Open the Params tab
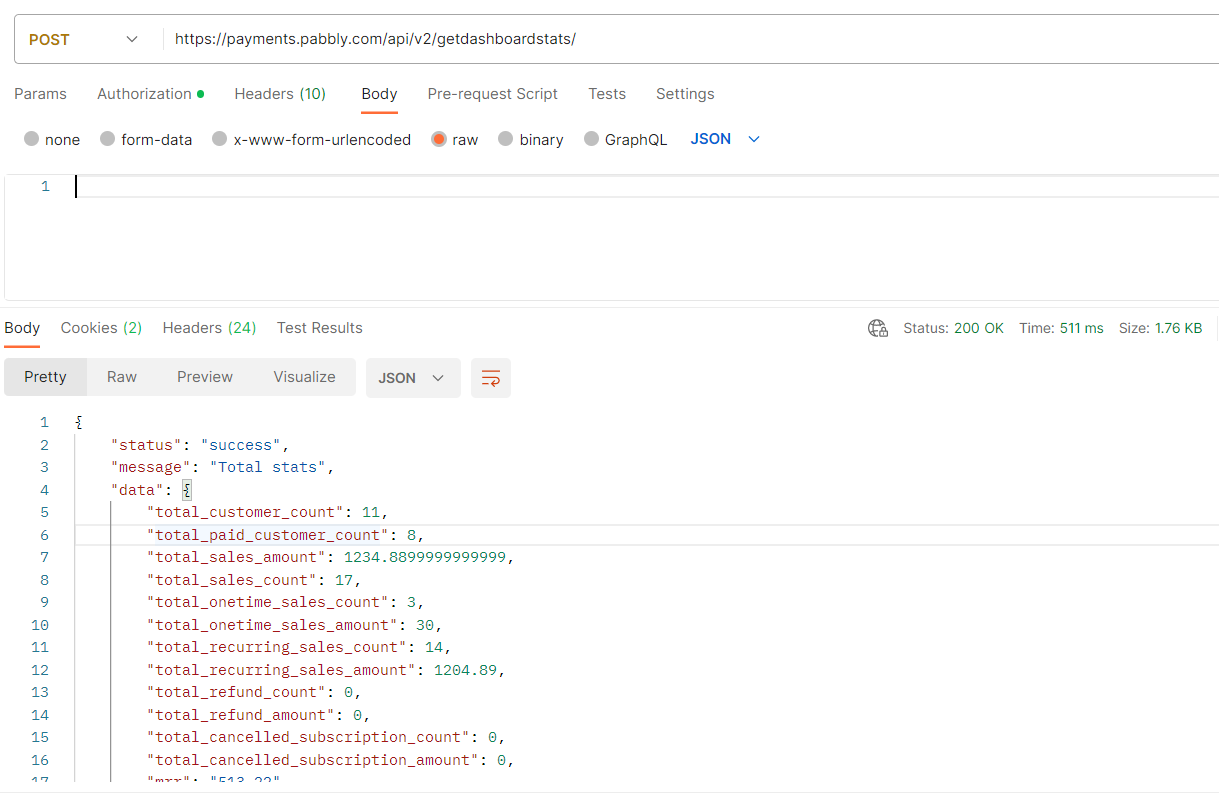1219x806 pixels. tap(40, 94)
